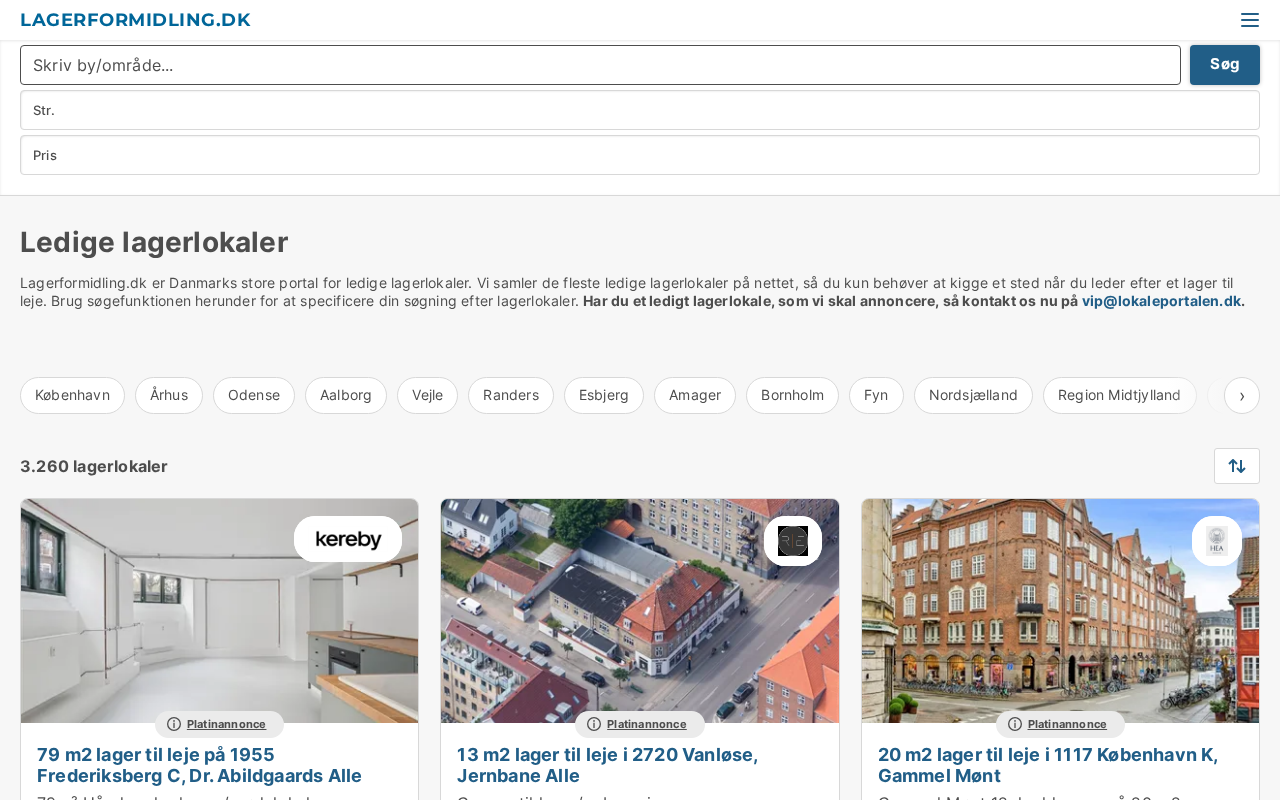Viewport: 1280px width, 800px height.
Task: Select the Amager area chip
Action: 695,395
